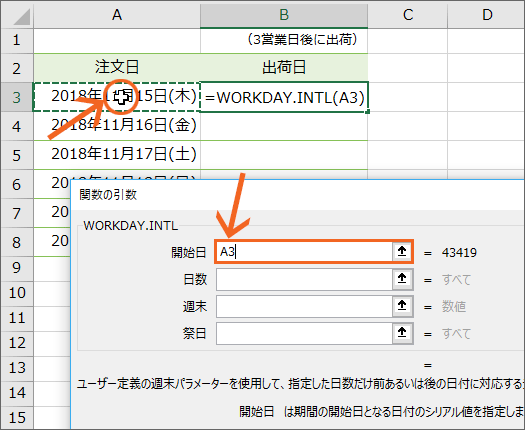Click the 出荷日 header cell
The image size is (525, 430).
coord(284,67)
